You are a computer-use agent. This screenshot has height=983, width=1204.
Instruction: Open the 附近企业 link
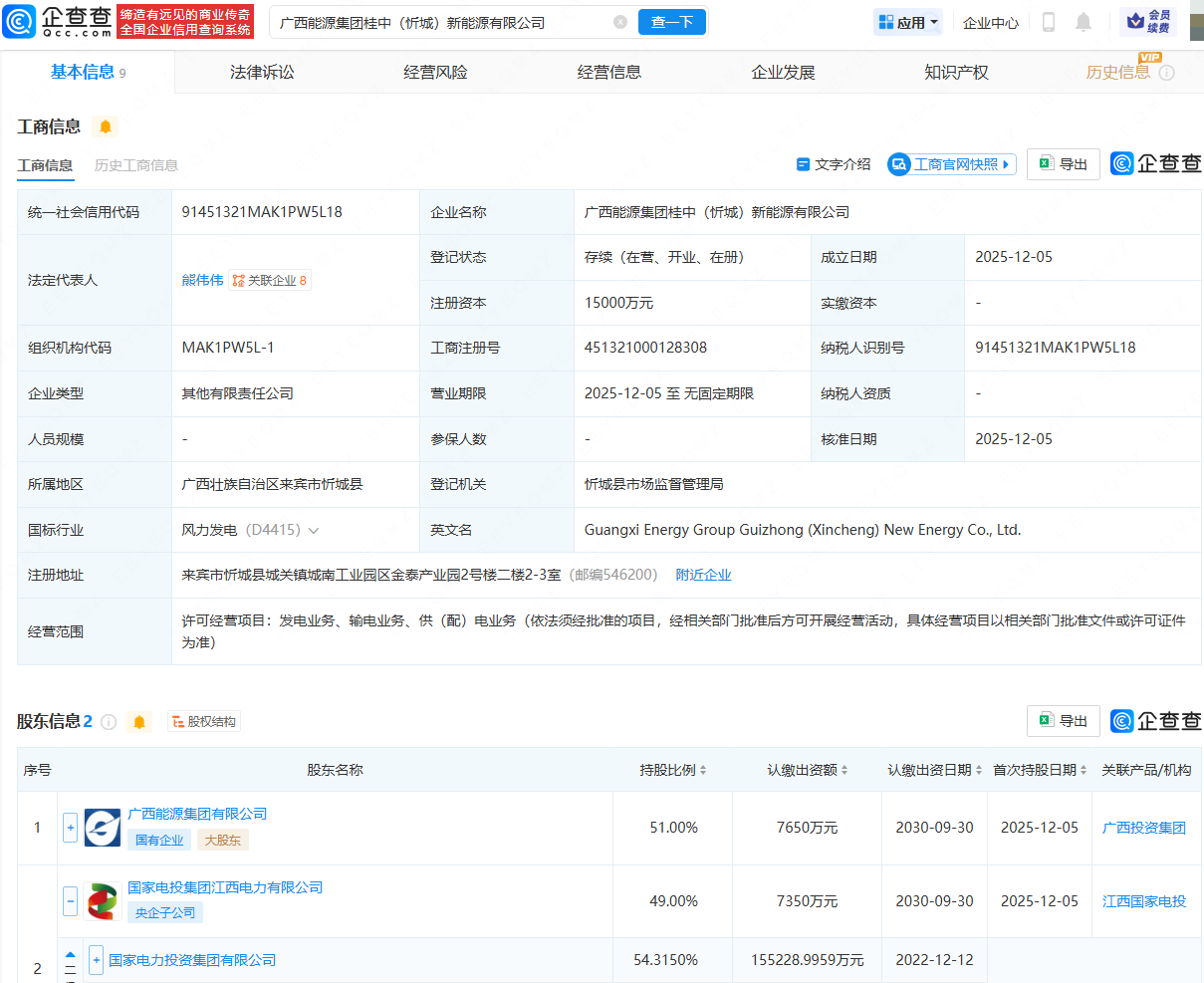coord(703,575)
